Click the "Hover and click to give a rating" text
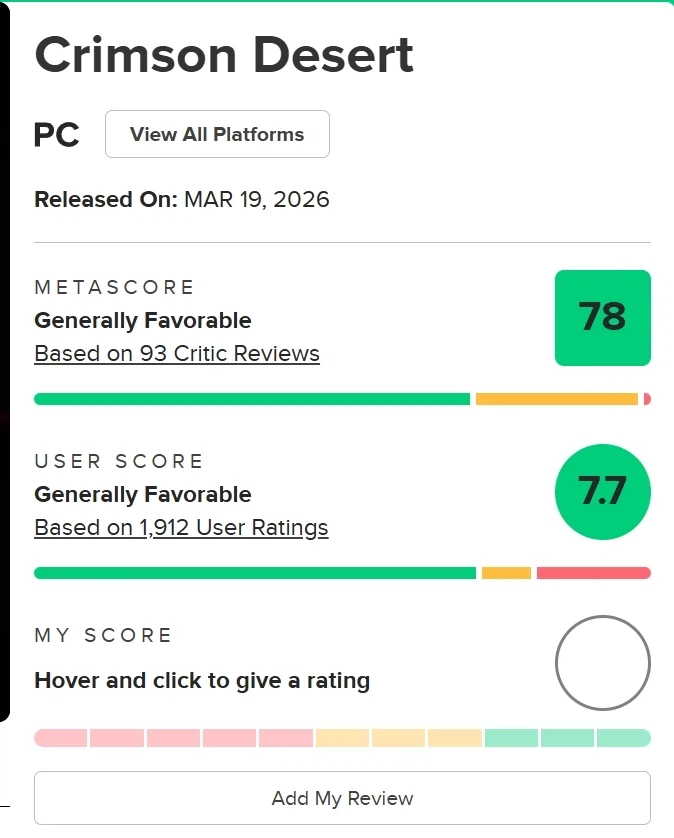 pos(202,681)
